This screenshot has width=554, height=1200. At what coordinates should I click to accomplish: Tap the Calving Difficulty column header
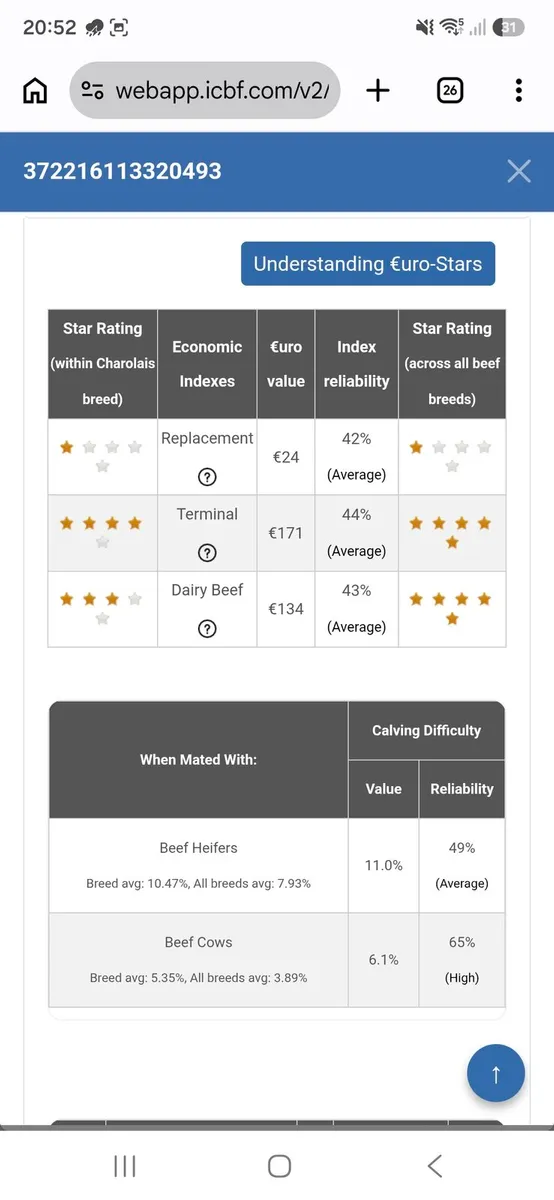pyautogui.click(x=426, y=730)
